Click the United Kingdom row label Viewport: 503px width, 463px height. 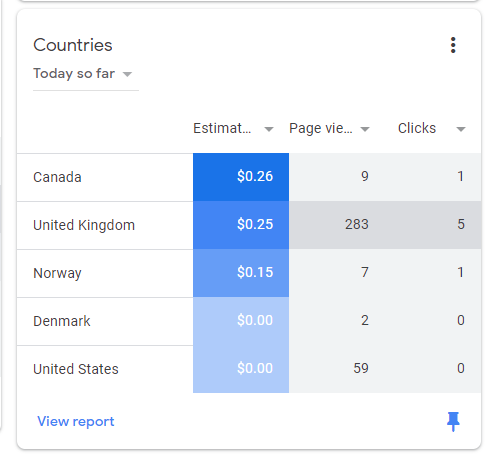pyautogui.click(x=84, y=225)
